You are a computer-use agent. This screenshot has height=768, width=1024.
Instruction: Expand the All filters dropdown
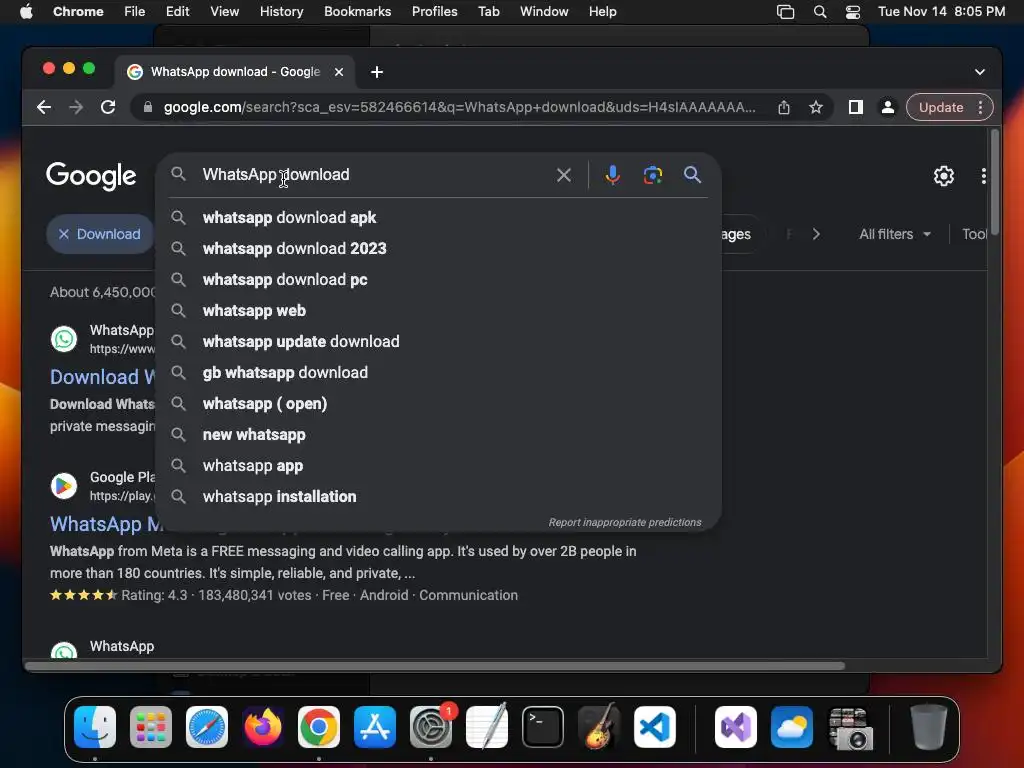tap(895, 234)
